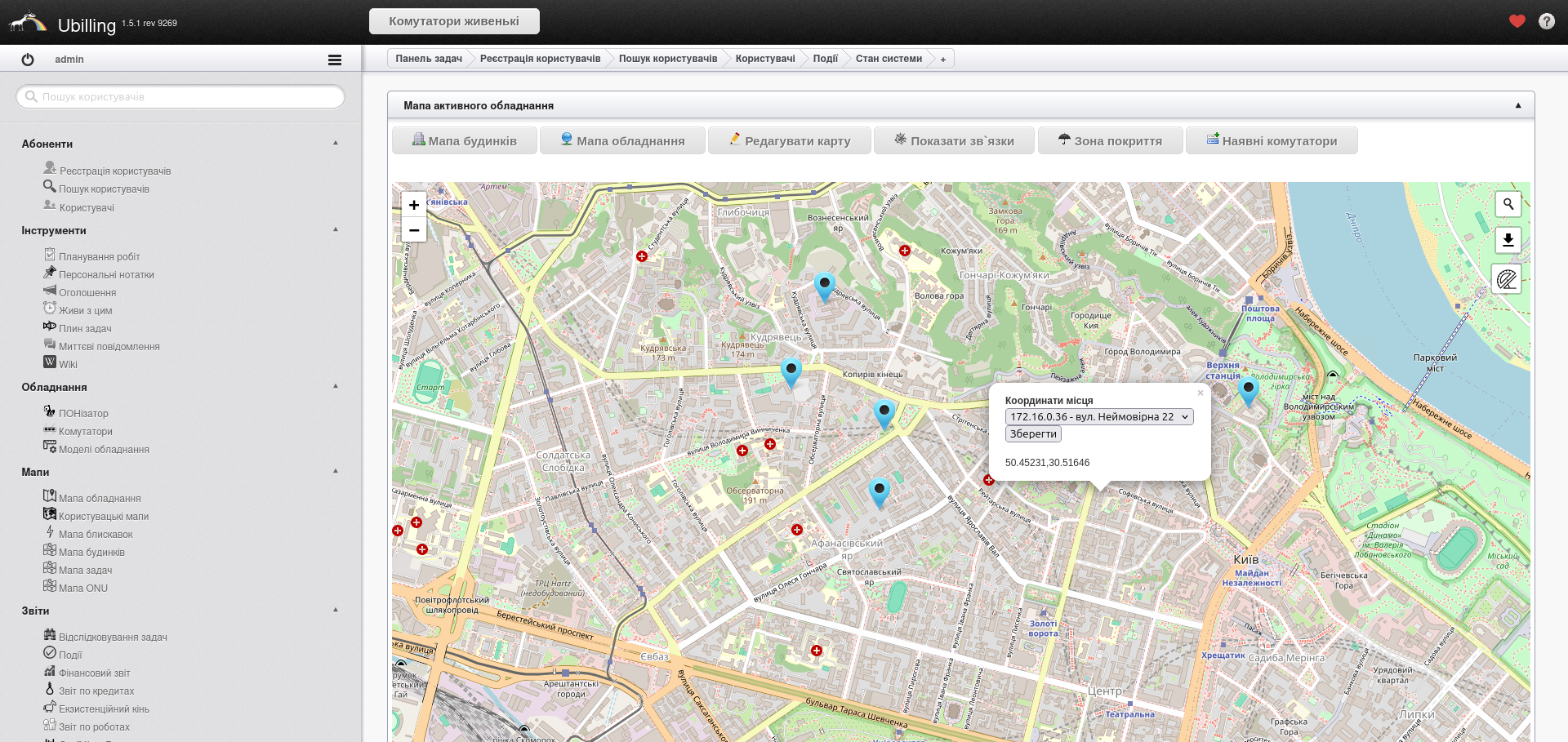The image size is (1568, 742).
Task: Click the Редагувати карту button
Action: (788, 140)
